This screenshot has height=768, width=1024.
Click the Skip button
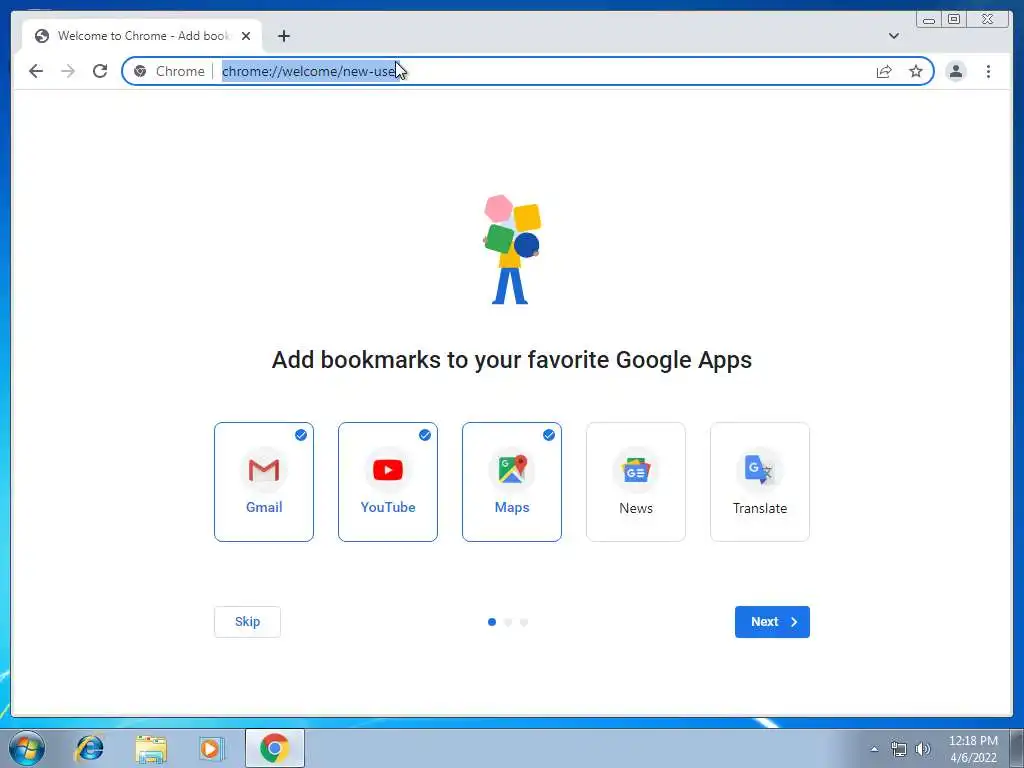click(248, 622)
